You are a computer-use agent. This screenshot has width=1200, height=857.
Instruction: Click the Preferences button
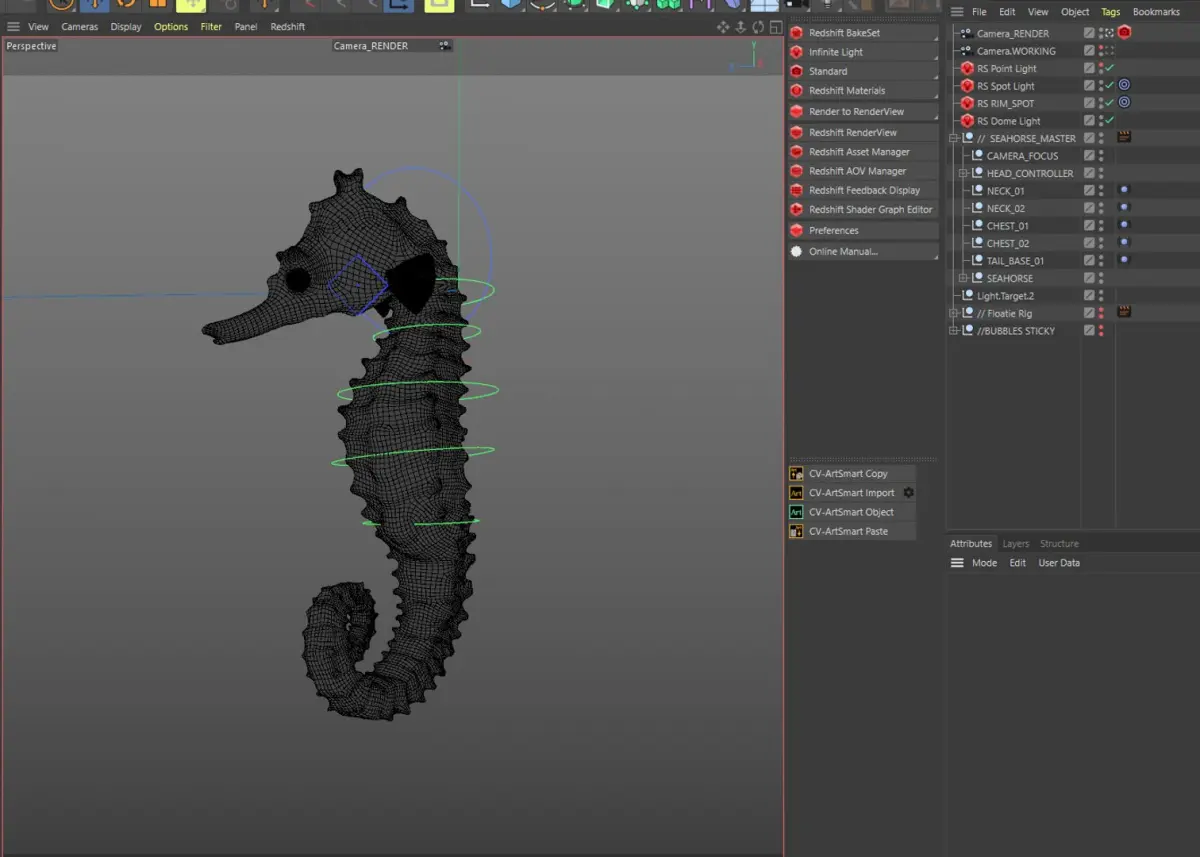pyautogui.click(x=863, y=231)
